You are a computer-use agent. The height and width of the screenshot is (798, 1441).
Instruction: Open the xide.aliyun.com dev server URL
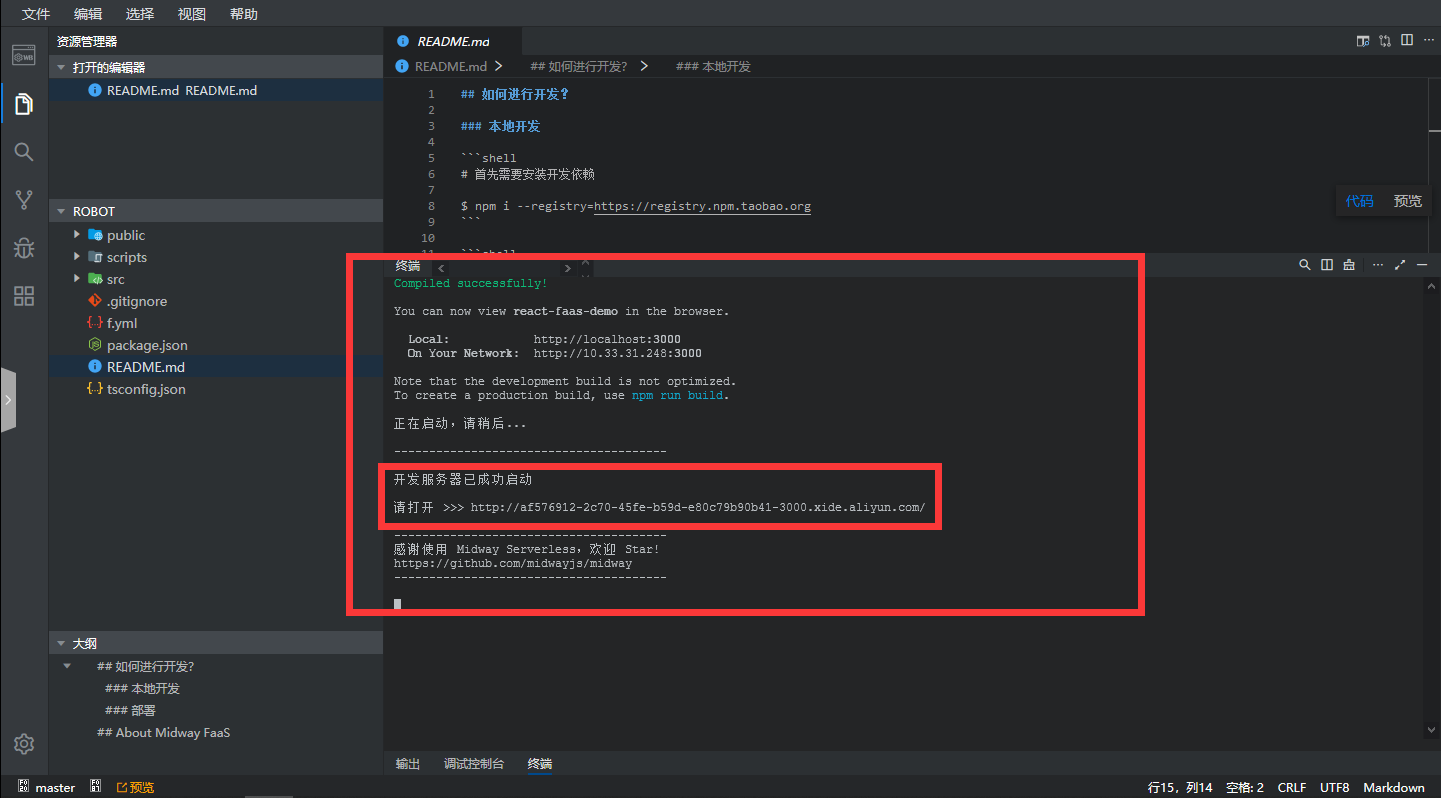pos(698,507)
